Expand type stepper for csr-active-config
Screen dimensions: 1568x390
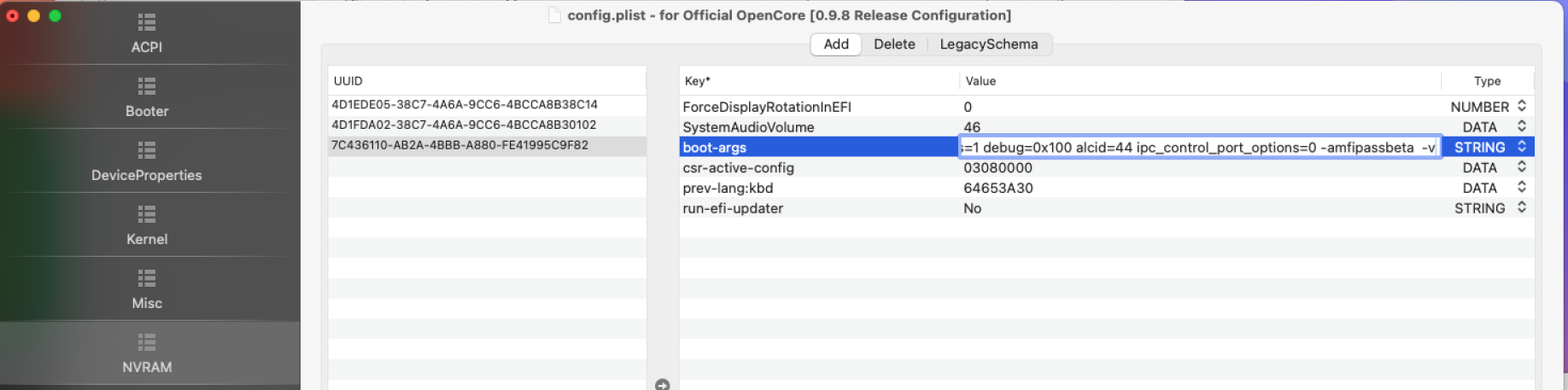(1521, 167)
